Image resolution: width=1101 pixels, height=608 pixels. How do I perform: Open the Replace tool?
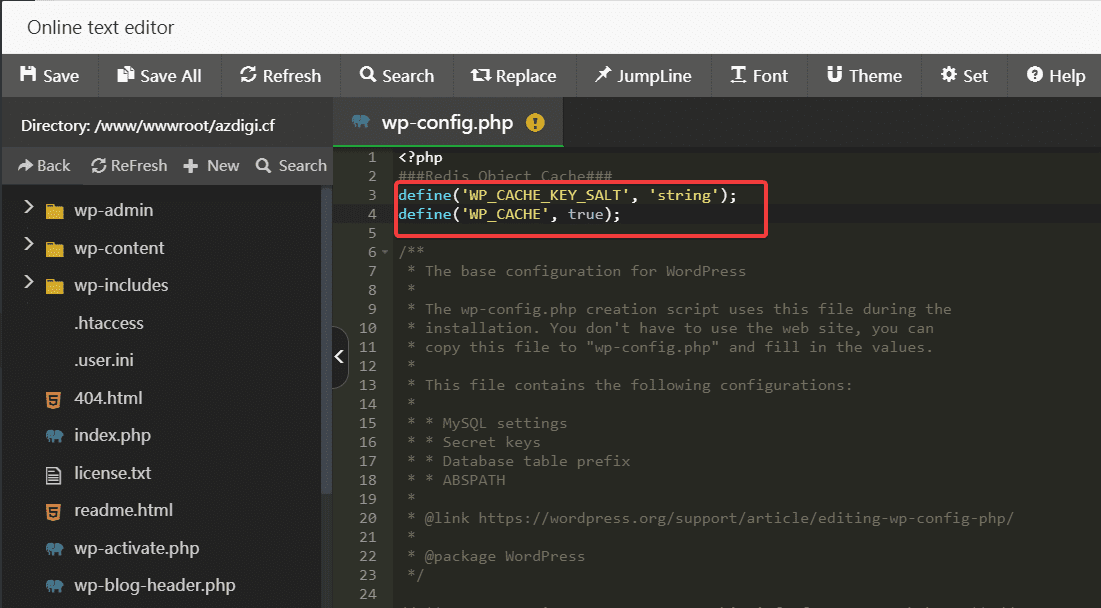click(x=514, y=76)
